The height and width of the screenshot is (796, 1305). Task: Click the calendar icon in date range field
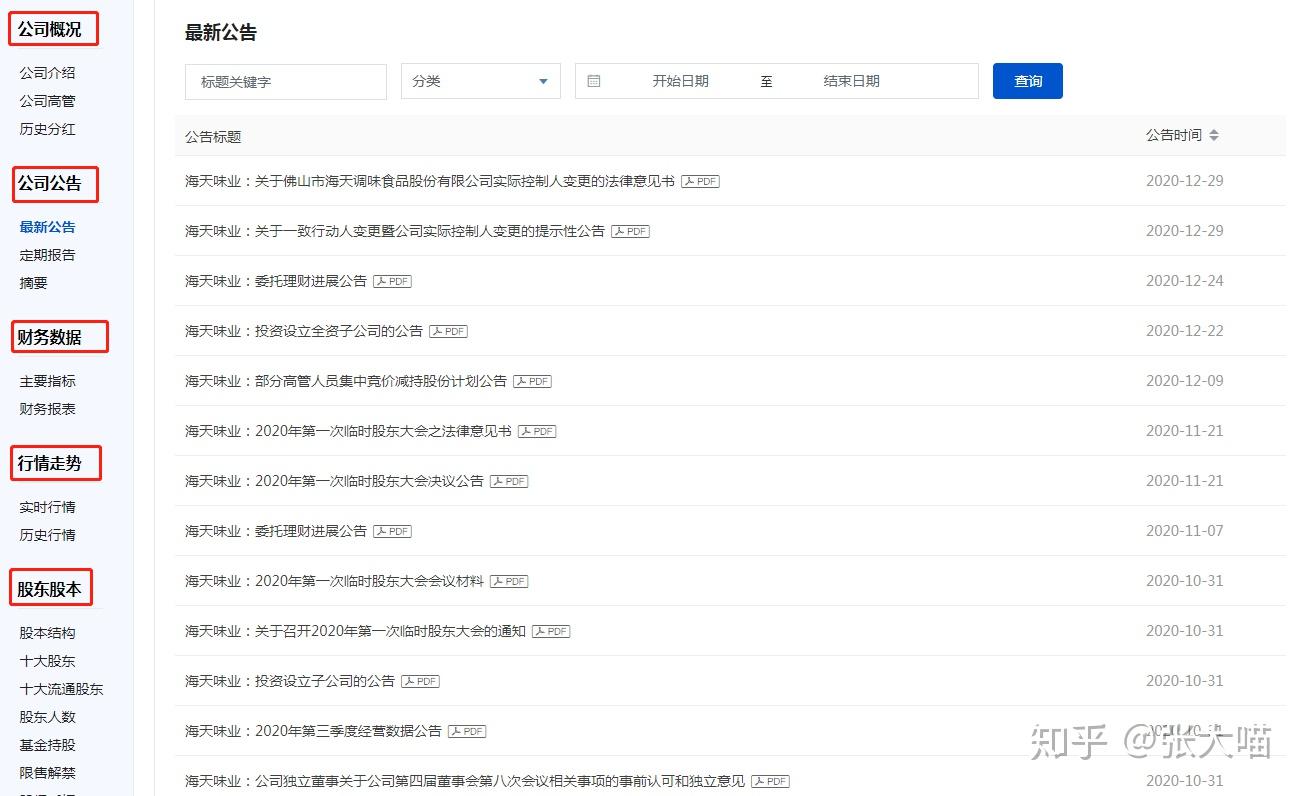[594, 81]
